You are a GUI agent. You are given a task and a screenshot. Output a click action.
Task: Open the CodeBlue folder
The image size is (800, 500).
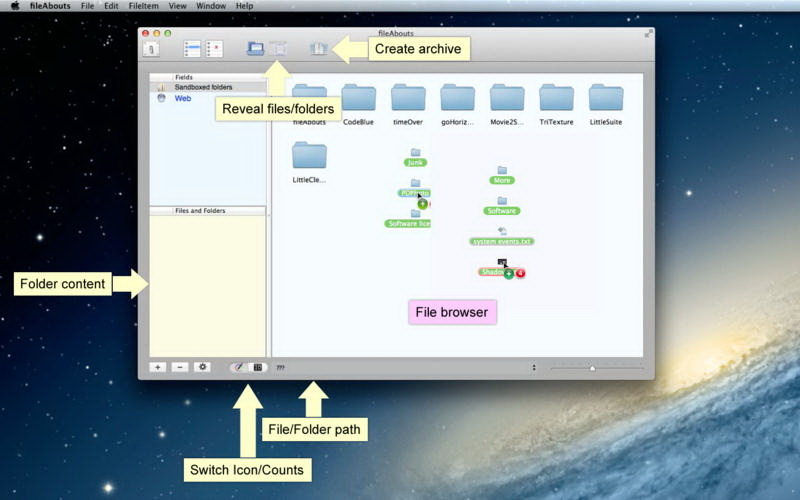click(x=359, y=98)
